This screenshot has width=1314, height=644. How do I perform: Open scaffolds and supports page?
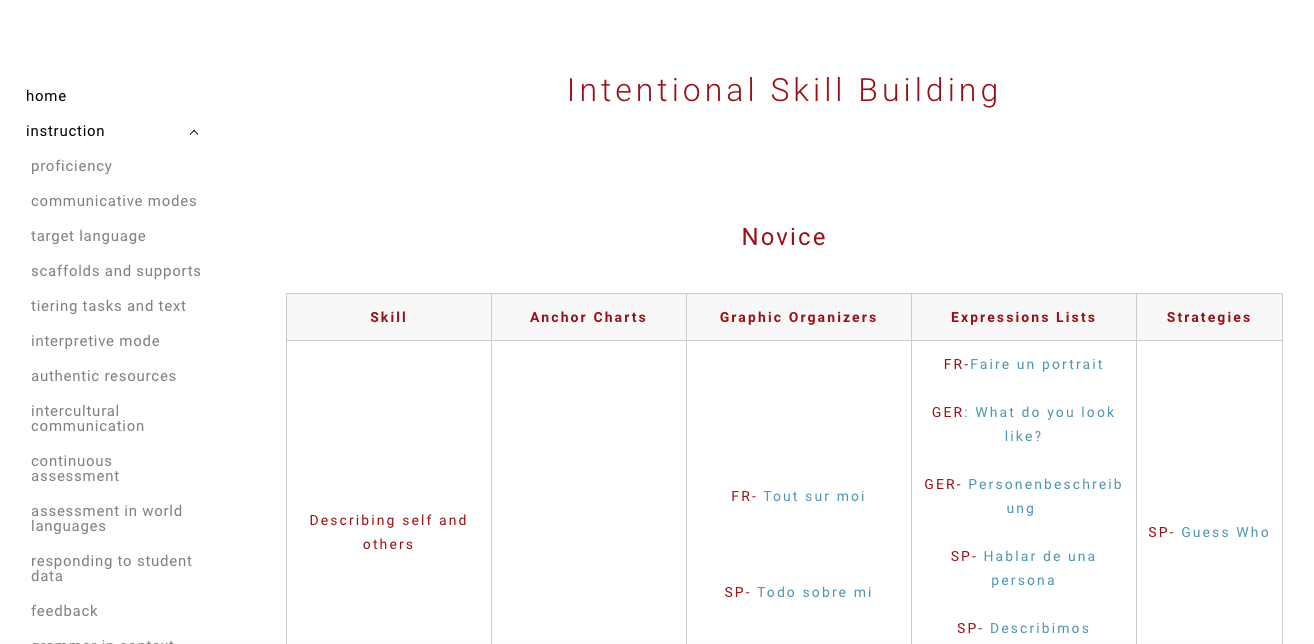116,271
